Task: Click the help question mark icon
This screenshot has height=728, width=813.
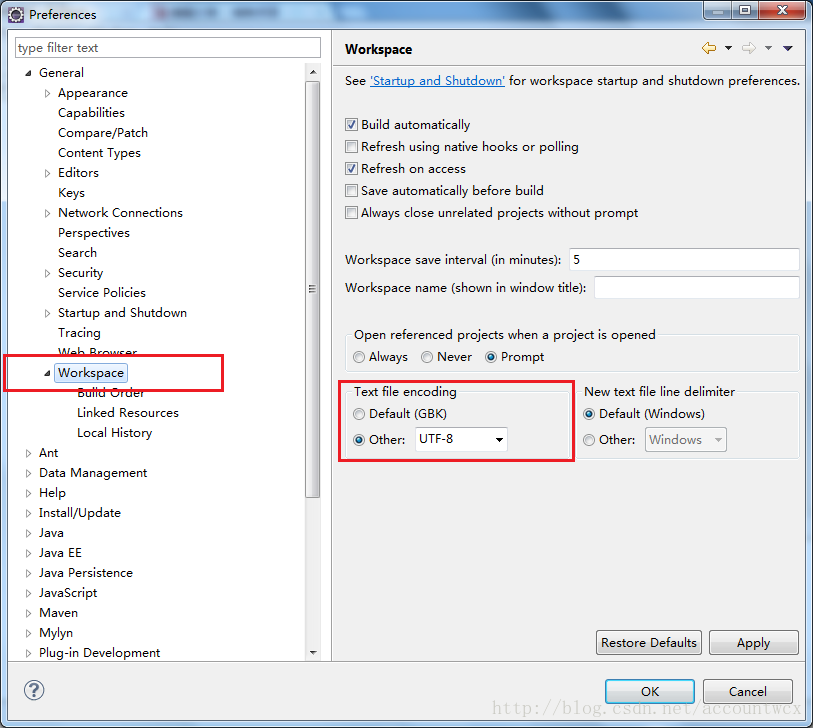Action: pyautogui.click(x=34, y=690)
